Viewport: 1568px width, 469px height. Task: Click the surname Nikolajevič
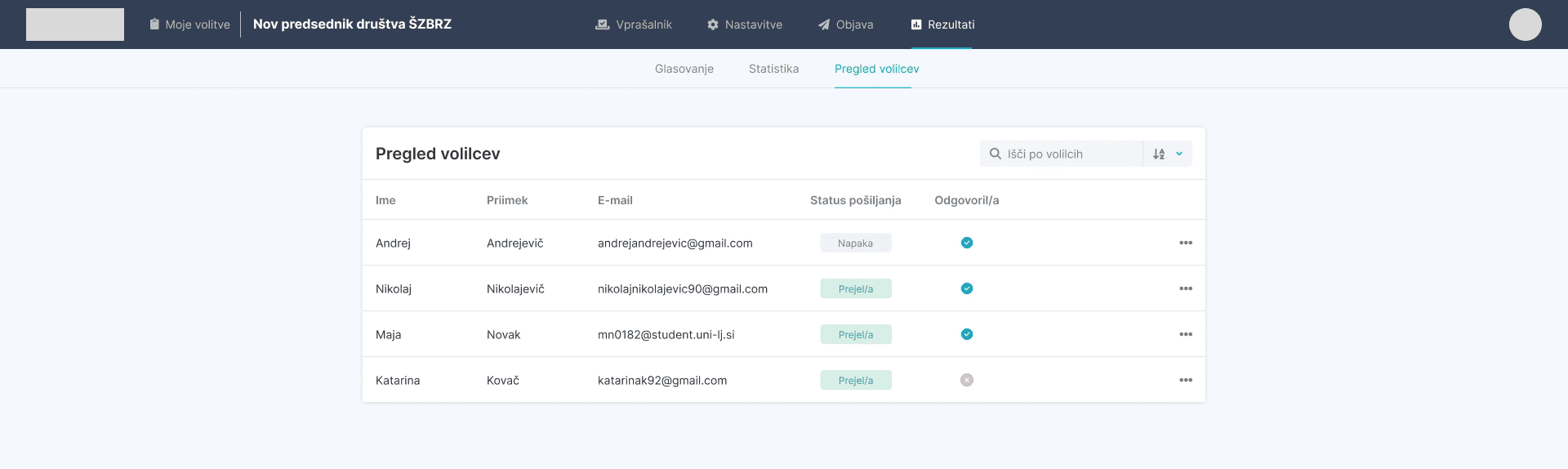[515, 288]
